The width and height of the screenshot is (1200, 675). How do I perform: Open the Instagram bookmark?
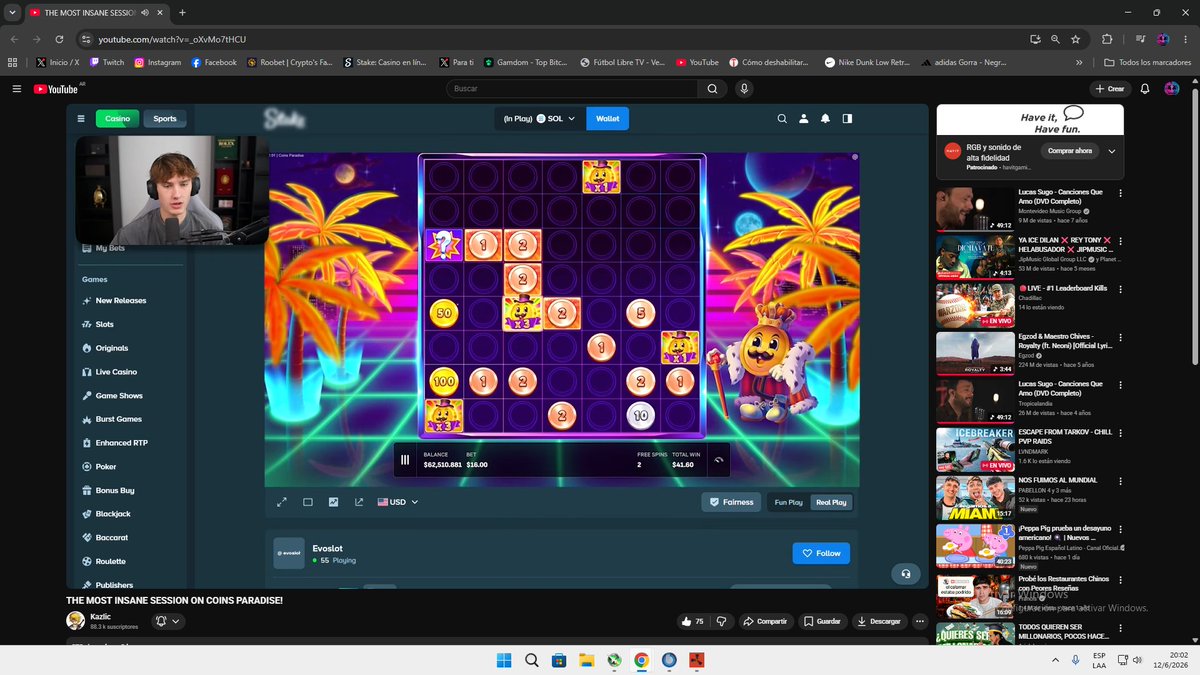[x=158, y=62]
